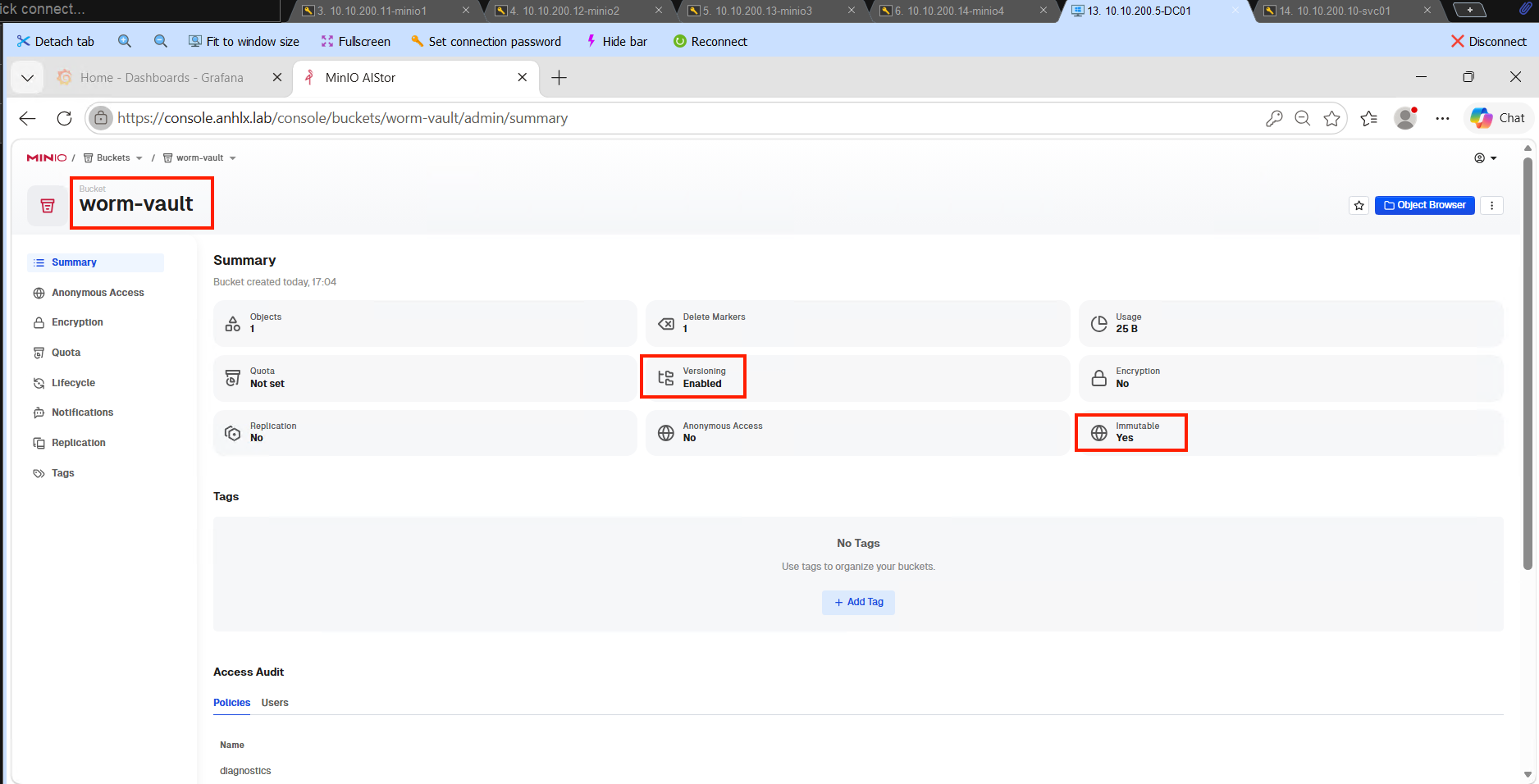The image size is (1539, 784).
Task: Open the Copilot Chat button
Action: (x=1498, y=118)
